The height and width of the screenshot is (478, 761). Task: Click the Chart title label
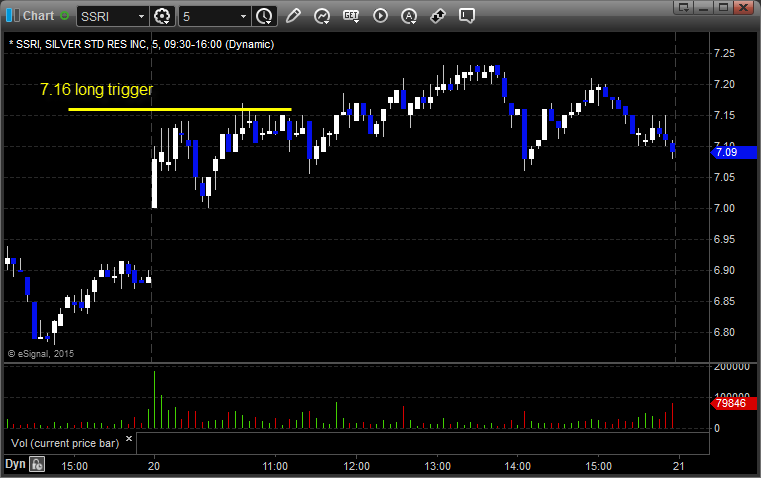(39, 16)
